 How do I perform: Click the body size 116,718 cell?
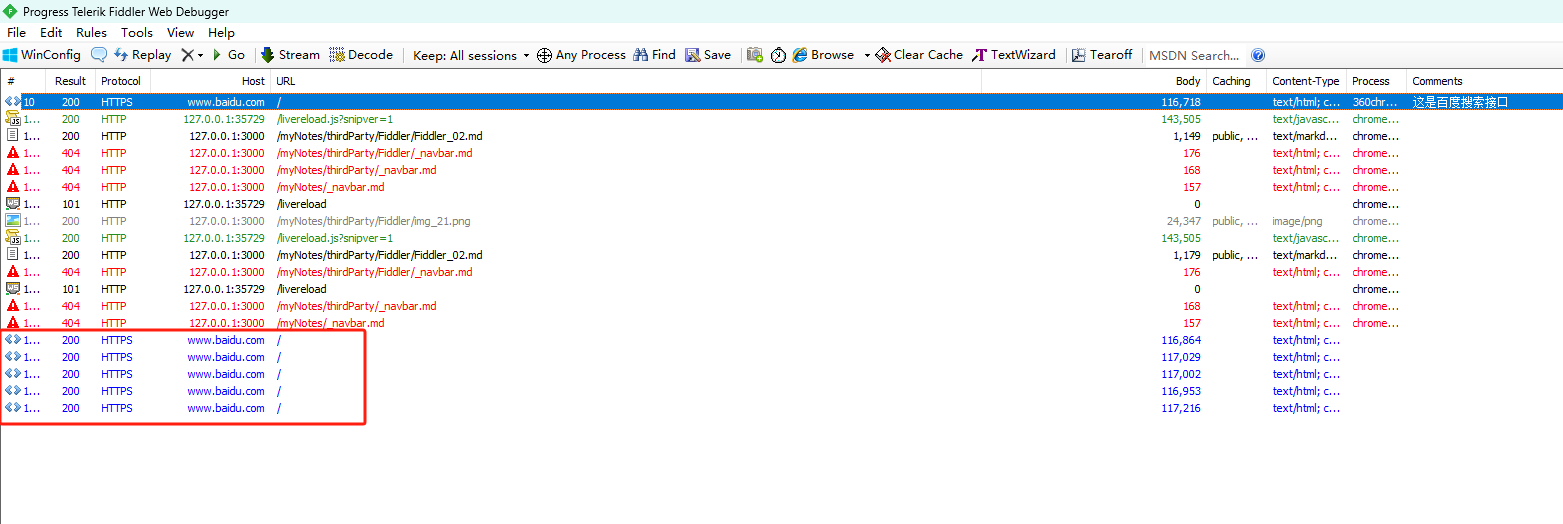tap(1181, 102)
